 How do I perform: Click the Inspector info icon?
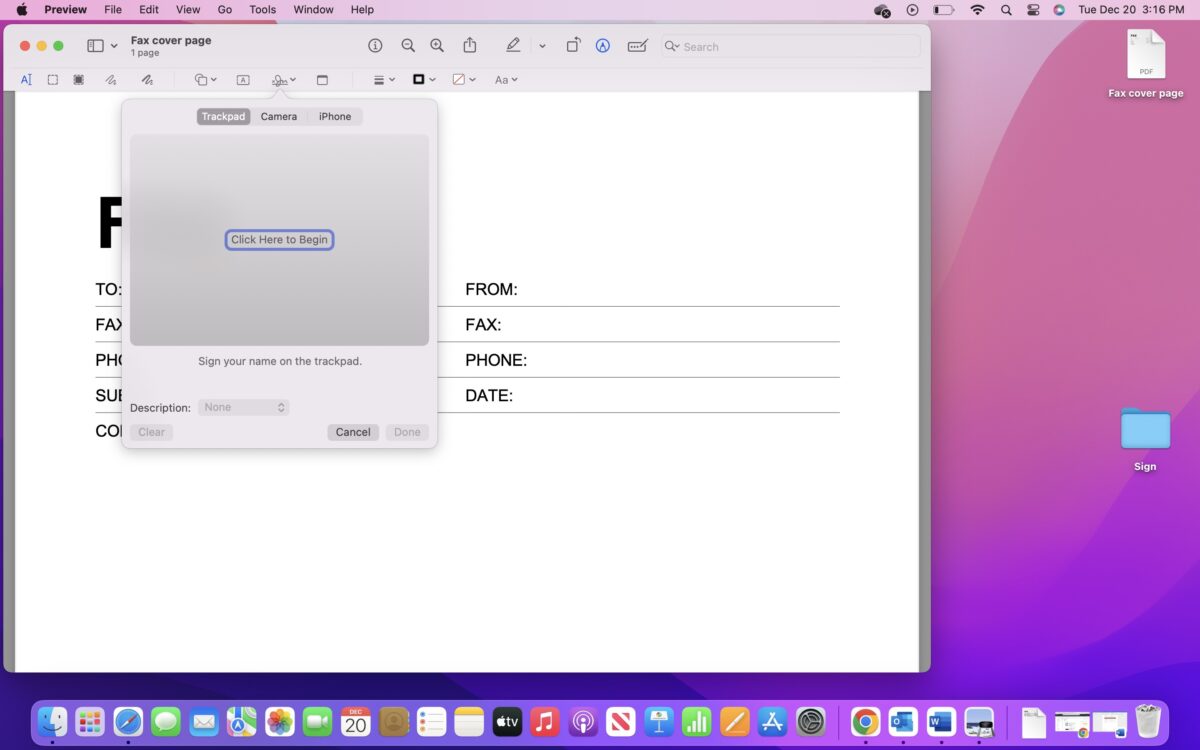(375, 46)
